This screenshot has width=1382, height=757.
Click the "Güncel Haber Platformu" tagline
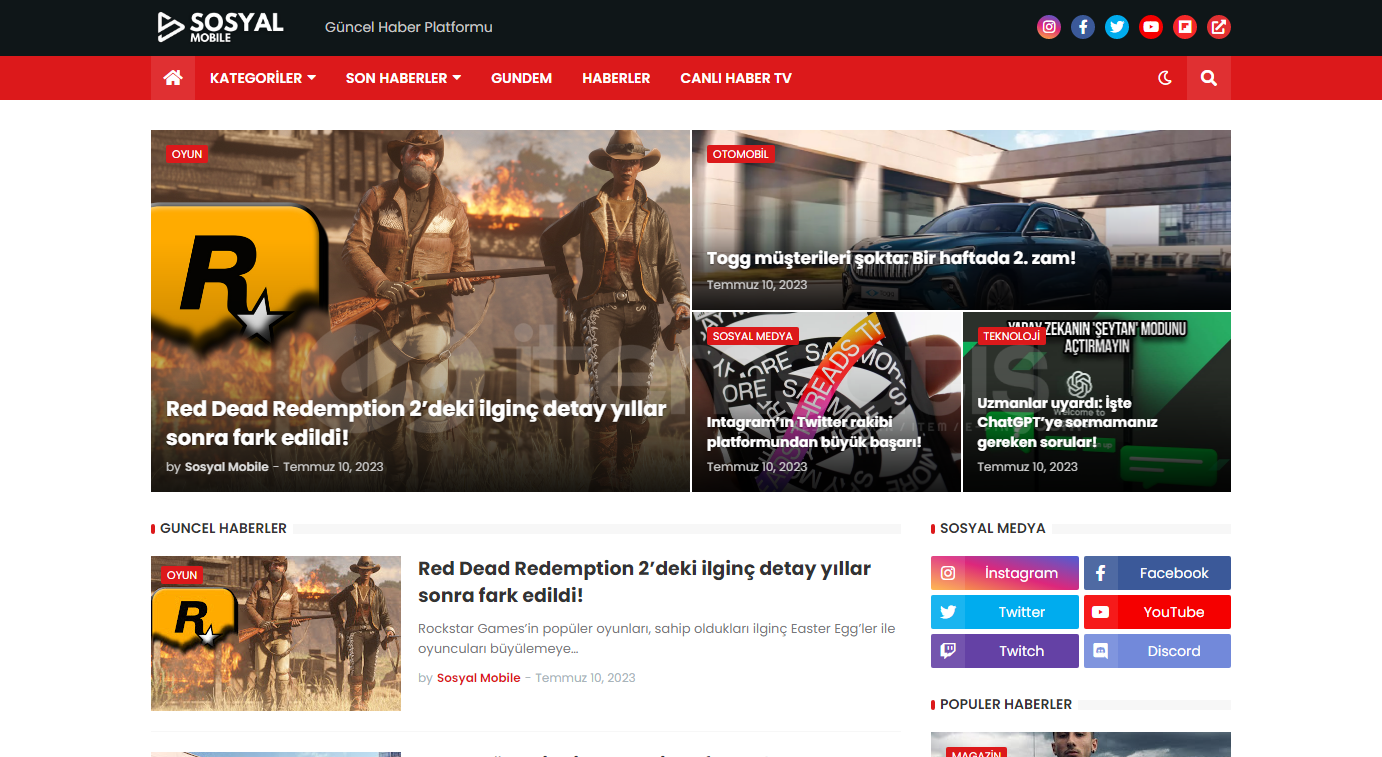[x=409, y=27]
